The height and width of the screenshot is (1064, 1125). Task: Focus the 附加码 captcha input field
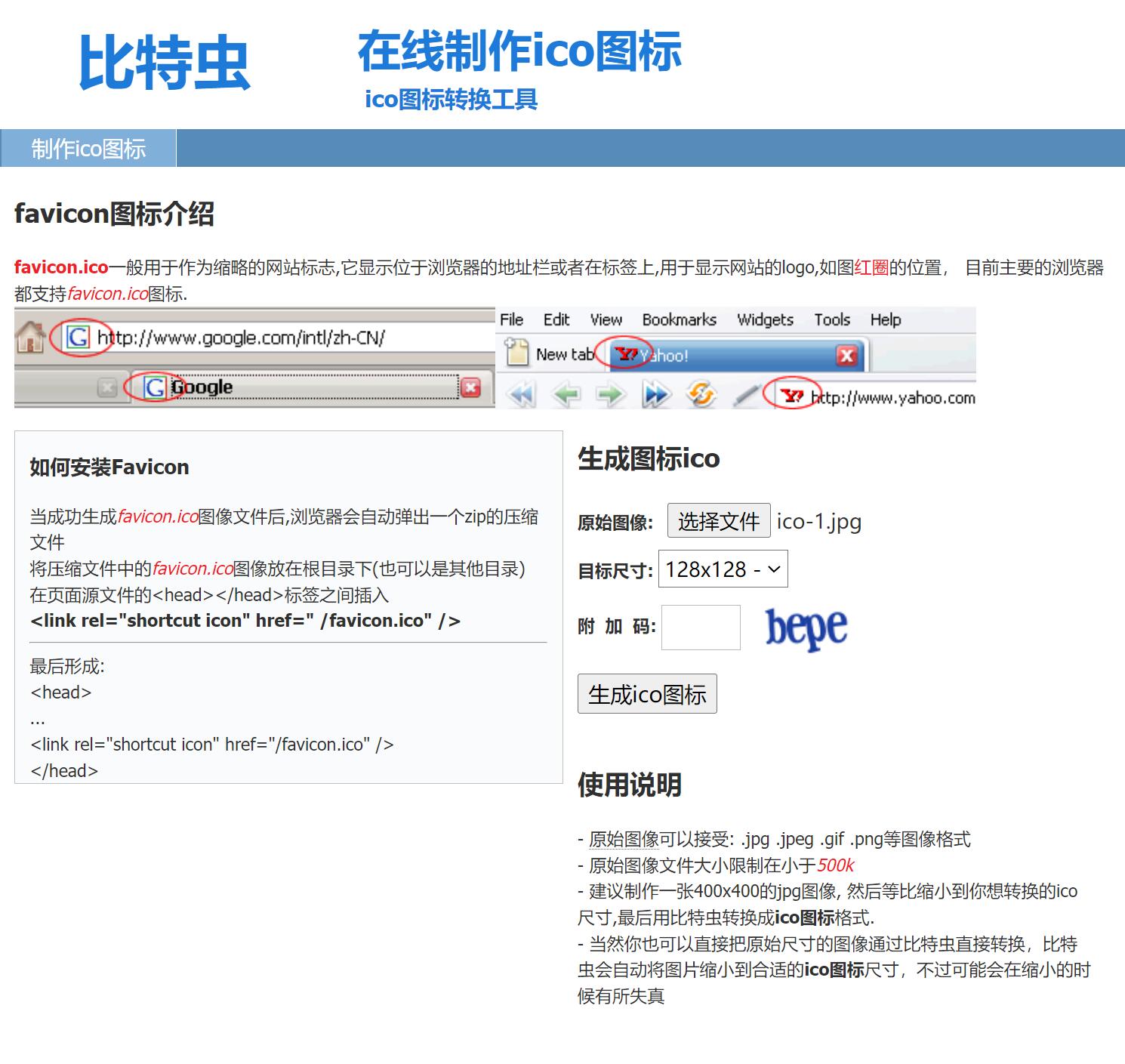point(701,627)
